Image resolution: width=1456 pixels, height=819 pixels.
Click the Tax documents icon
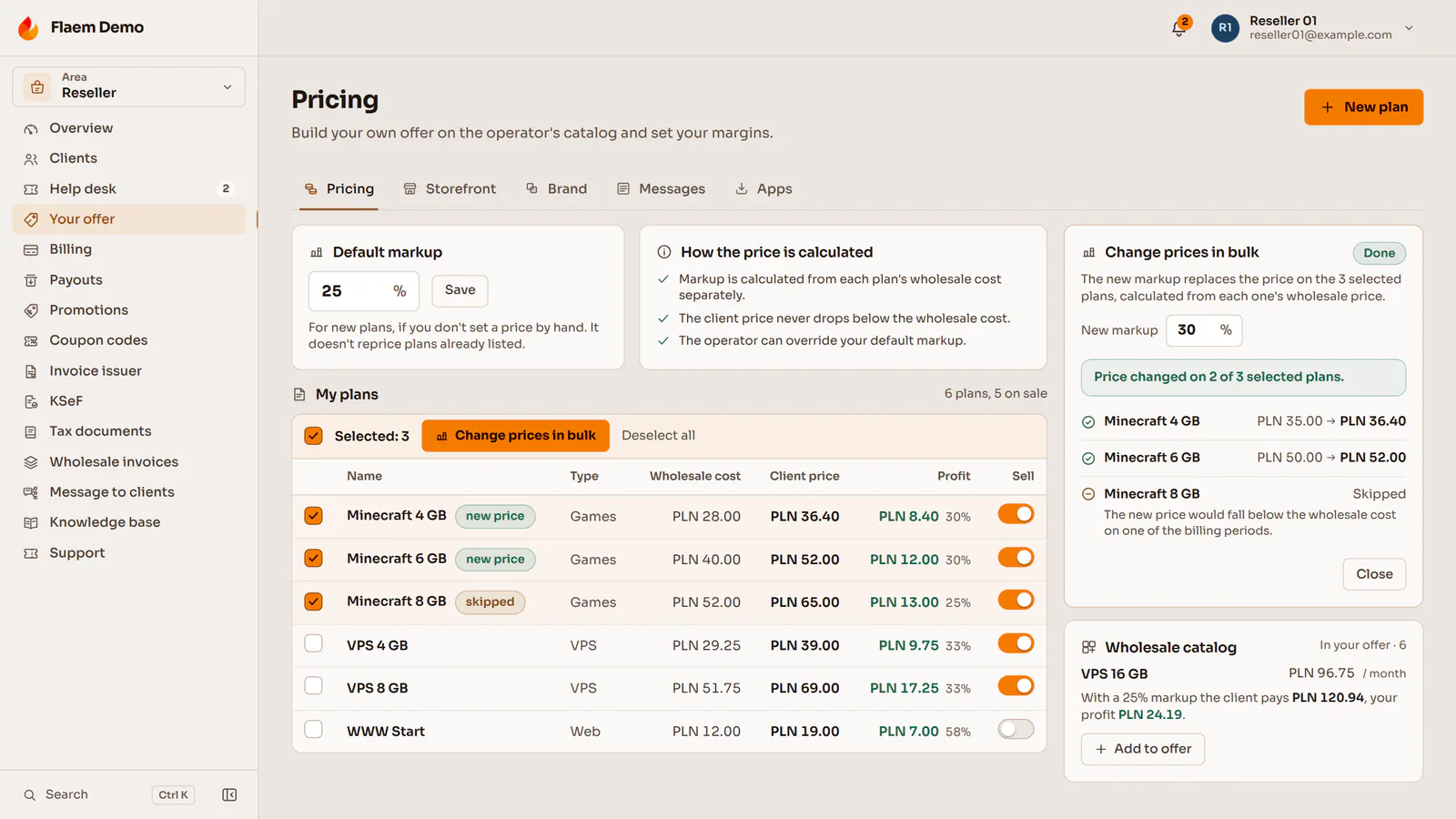31,431
